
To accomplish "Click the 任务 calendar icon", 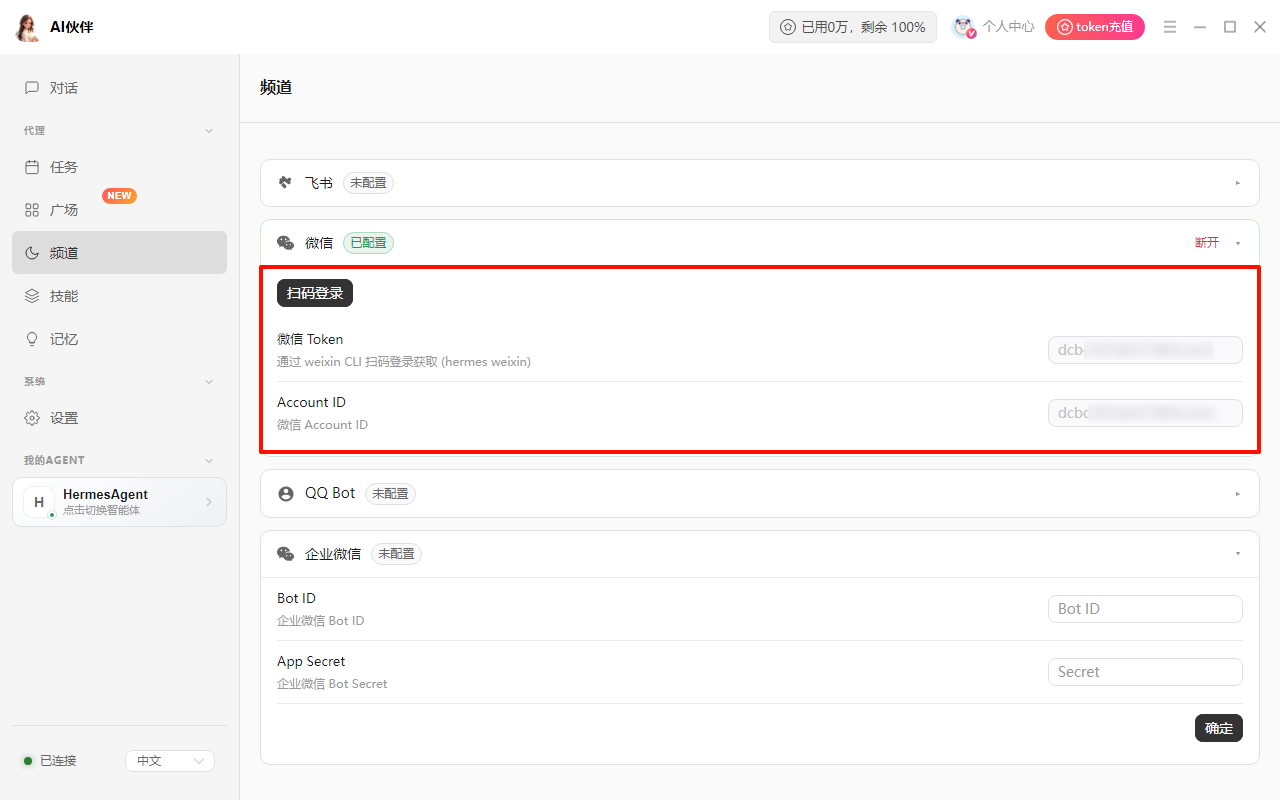I will pos(32,167).
